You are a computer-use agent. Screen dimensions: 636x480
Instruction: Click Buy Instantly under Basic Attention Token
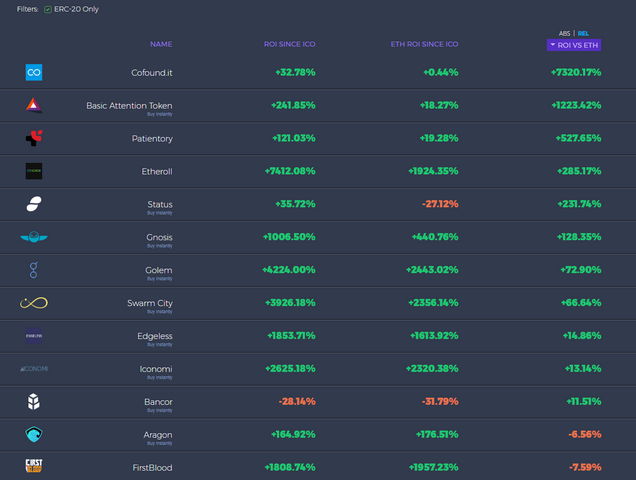[x=160, y=114]
